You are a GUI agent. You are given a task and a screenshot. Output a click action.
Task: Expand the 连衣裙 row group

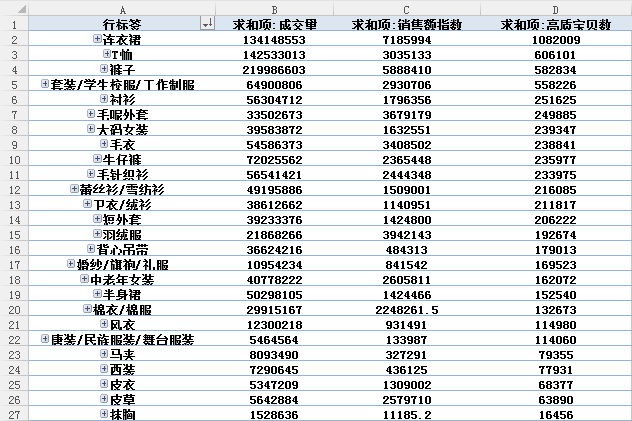[97, 38]
